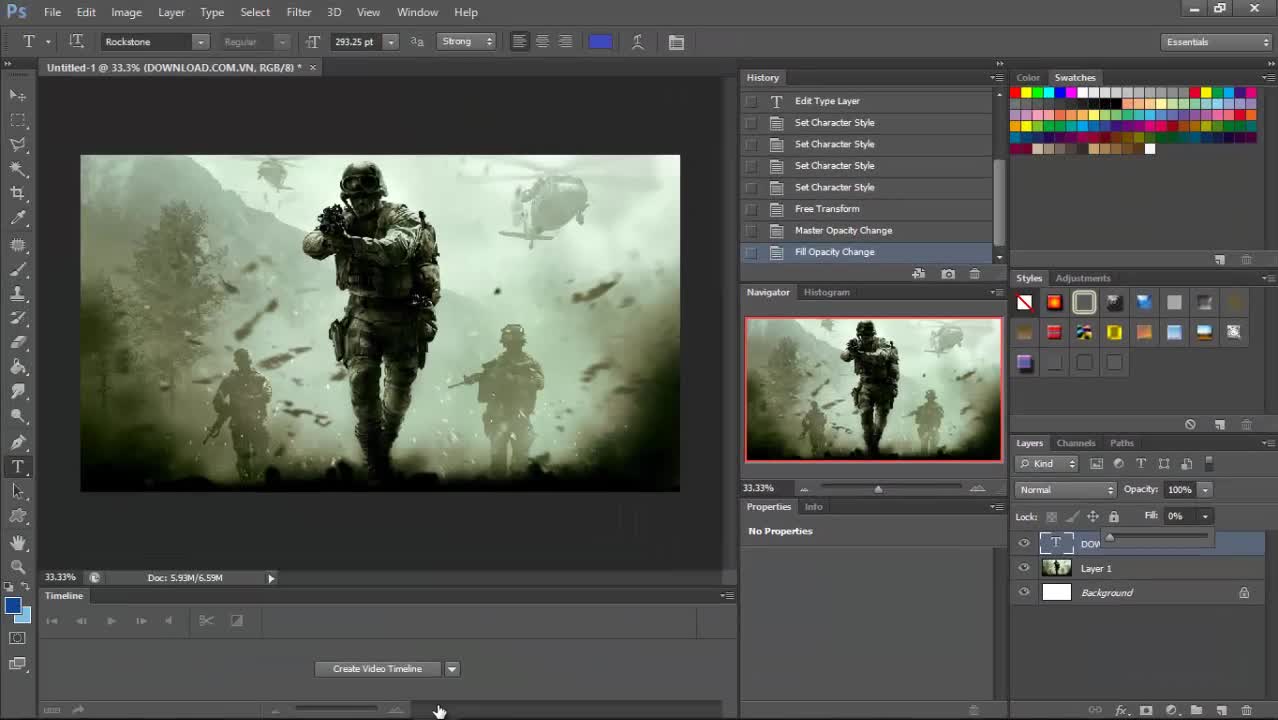Open the Layer menu
This screenshot has height=720, width=1278.
(171, 12)
